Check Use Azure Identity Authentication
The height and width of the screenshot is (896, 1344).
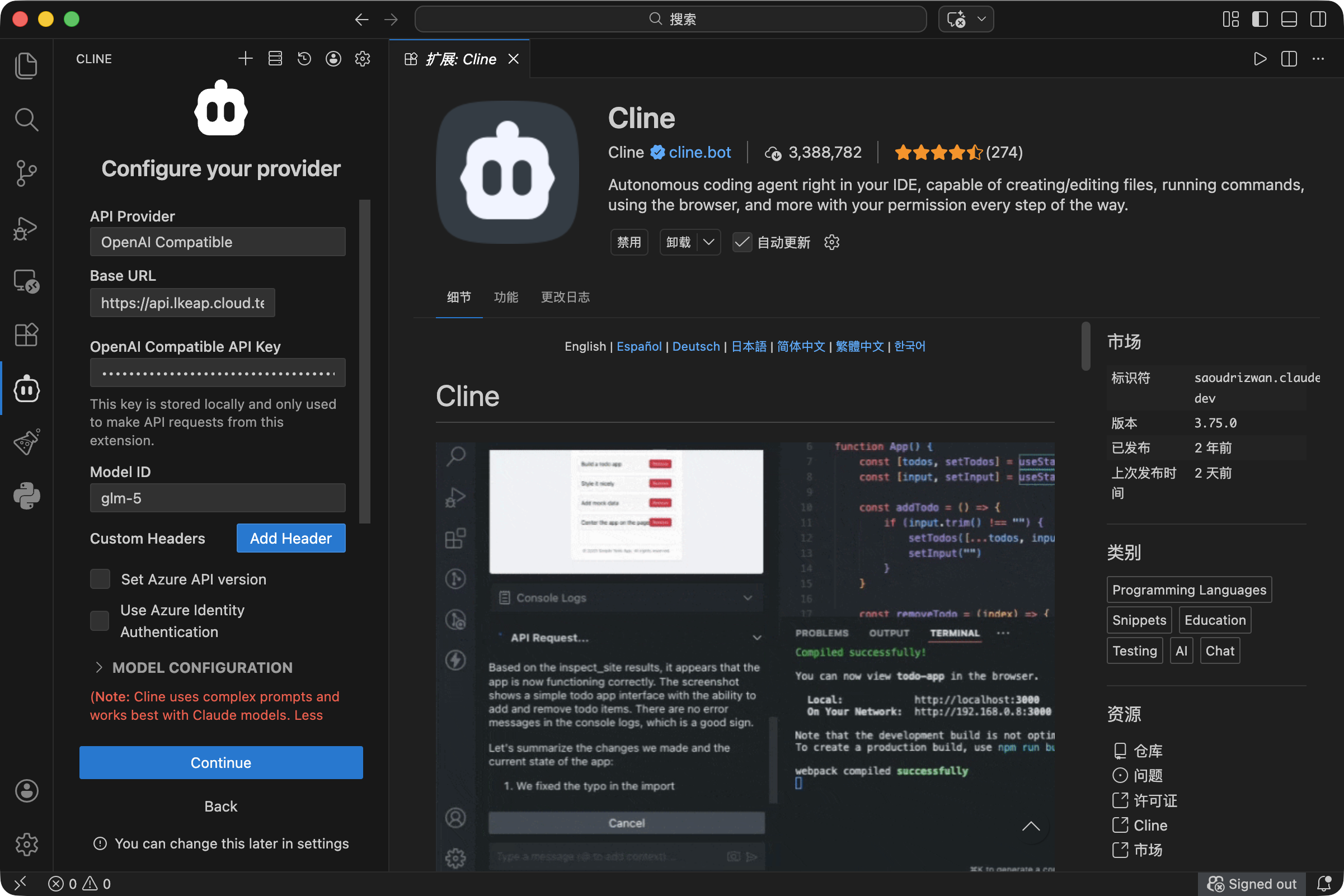[100, 621]
